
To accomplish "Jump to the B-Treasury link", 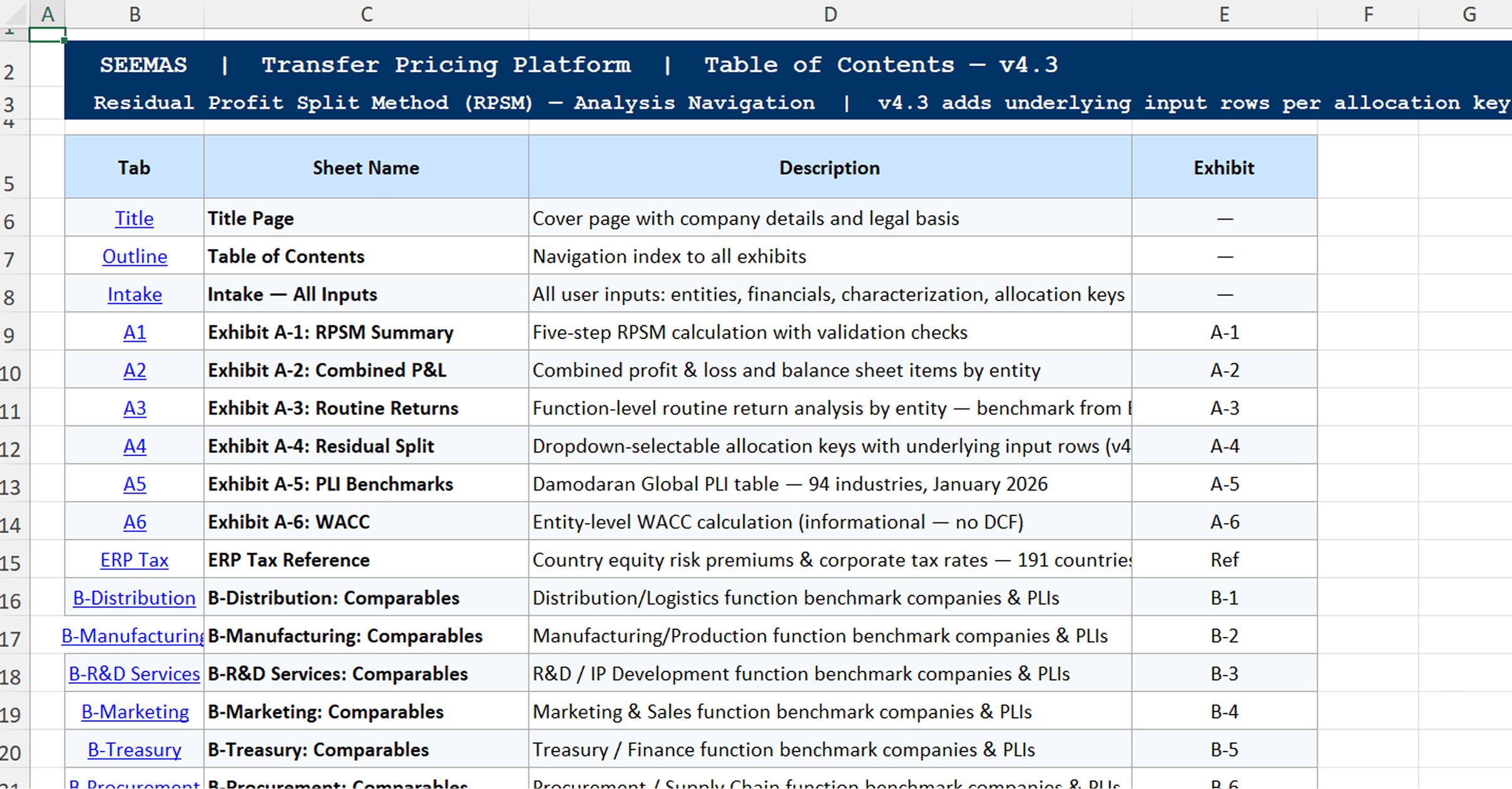I will tap(135, 750).
